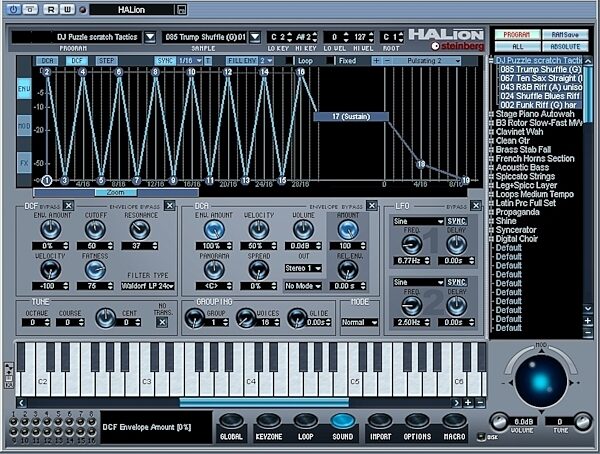Toggle the DCF bypass checkbox
Image resolution: width=600 pixels, height=454 pixels.
68,206
